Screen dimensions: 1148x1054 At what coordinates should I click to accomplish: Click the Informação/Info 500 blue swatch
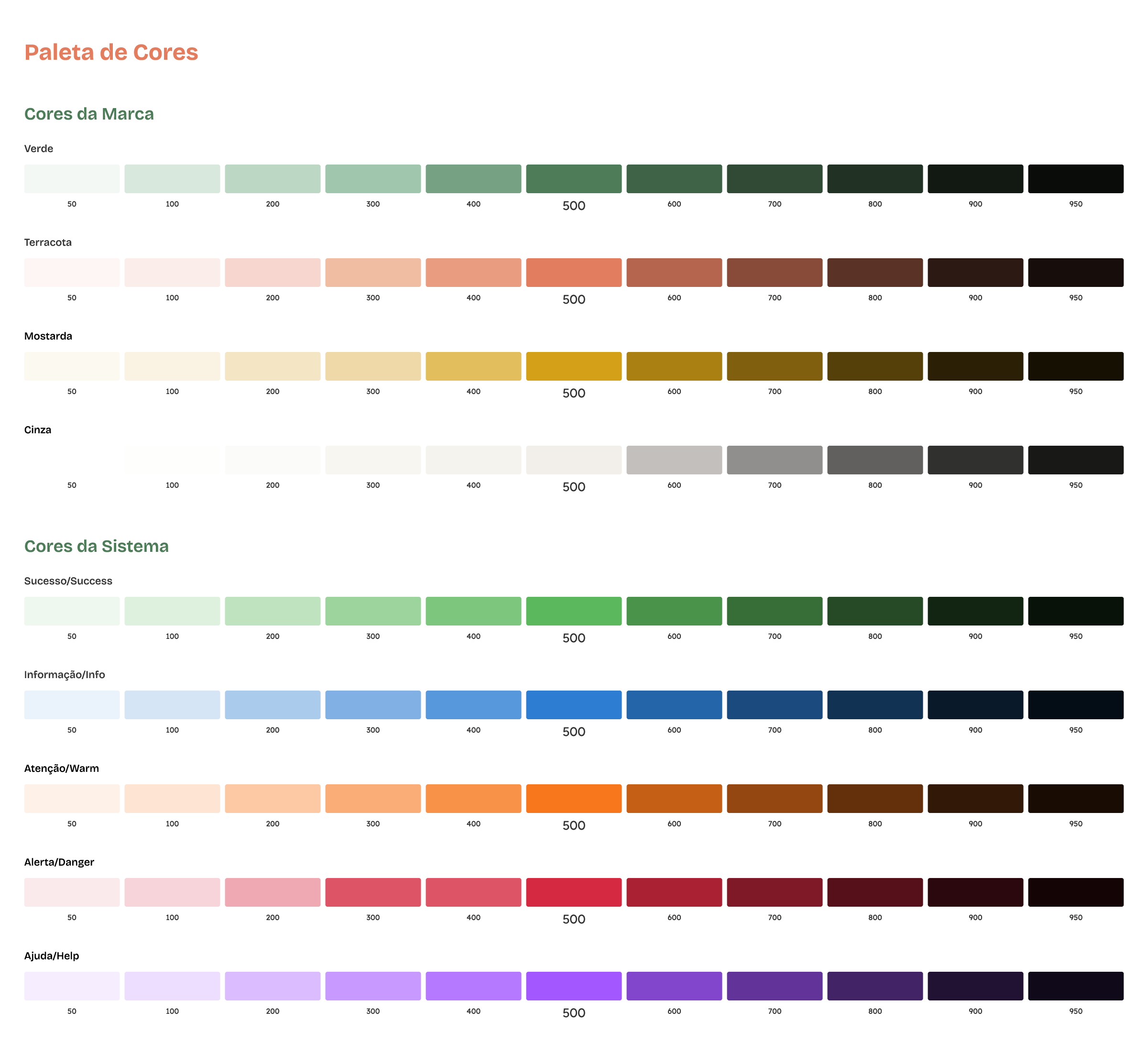pyautogui.click(x=573, y=704)
